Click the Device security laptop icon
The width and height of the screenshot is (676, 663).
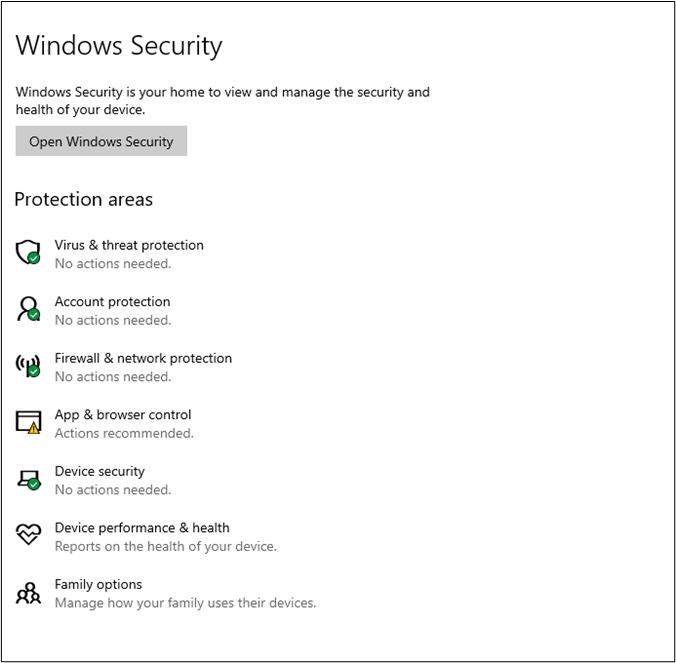[x=28, y=479]
